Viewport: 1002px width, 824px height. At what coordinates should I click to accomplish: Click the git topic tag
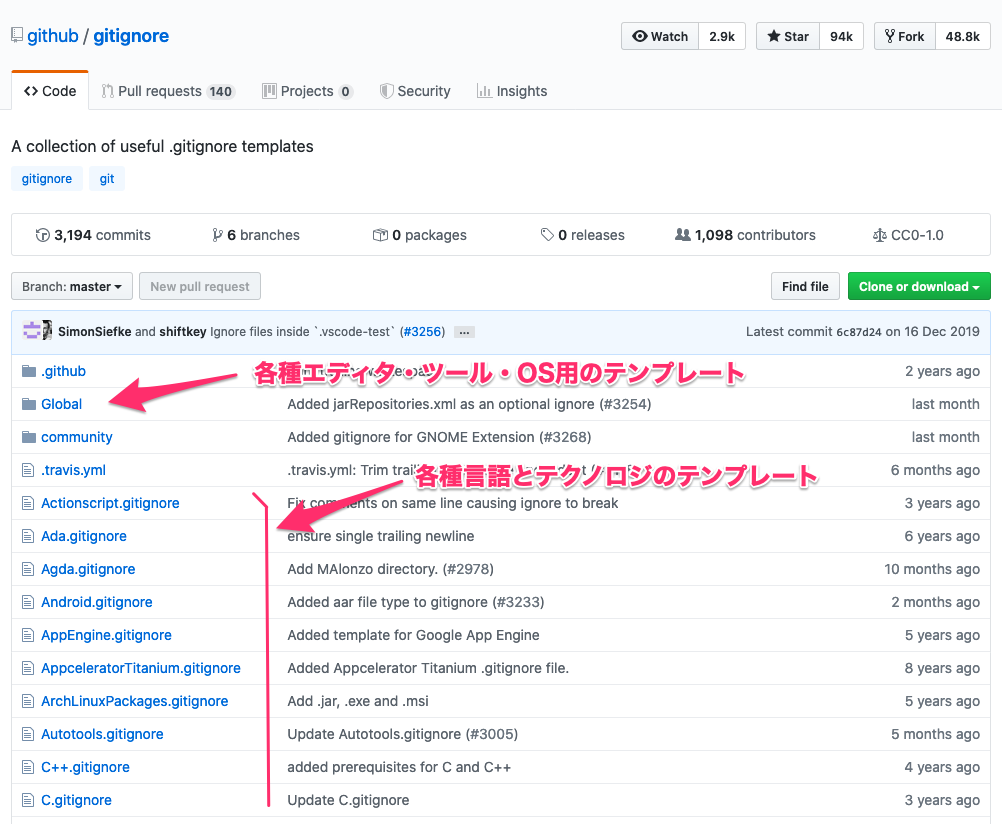click(x=107, y=178)
